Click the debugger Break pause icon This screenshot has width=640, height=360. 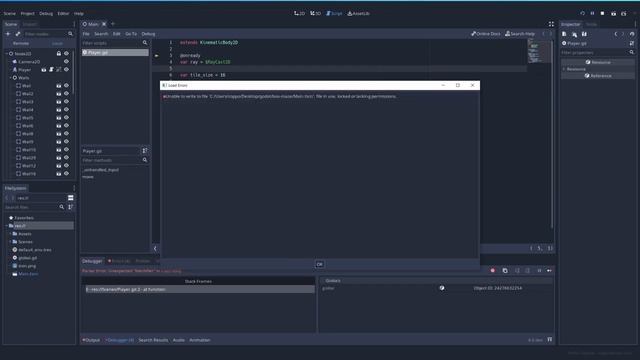coord(539,271)
